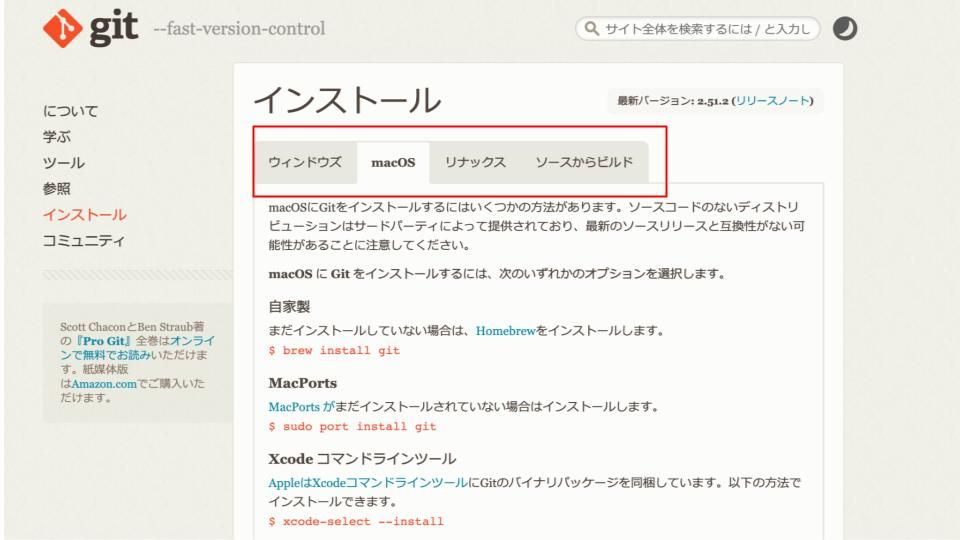Toggle dark mode with the moon icon
This screenshot has height=540, width=960.
pos(846,29)
